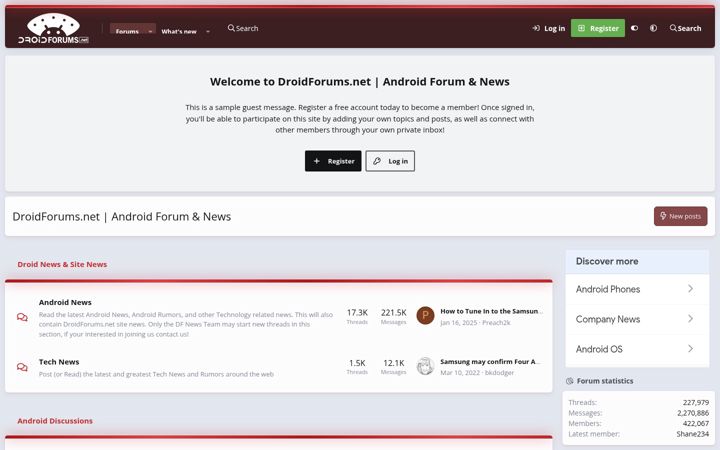Expand the What's new dropdown arrow
The height and width of the screenshot is (450, 720).
208,31
